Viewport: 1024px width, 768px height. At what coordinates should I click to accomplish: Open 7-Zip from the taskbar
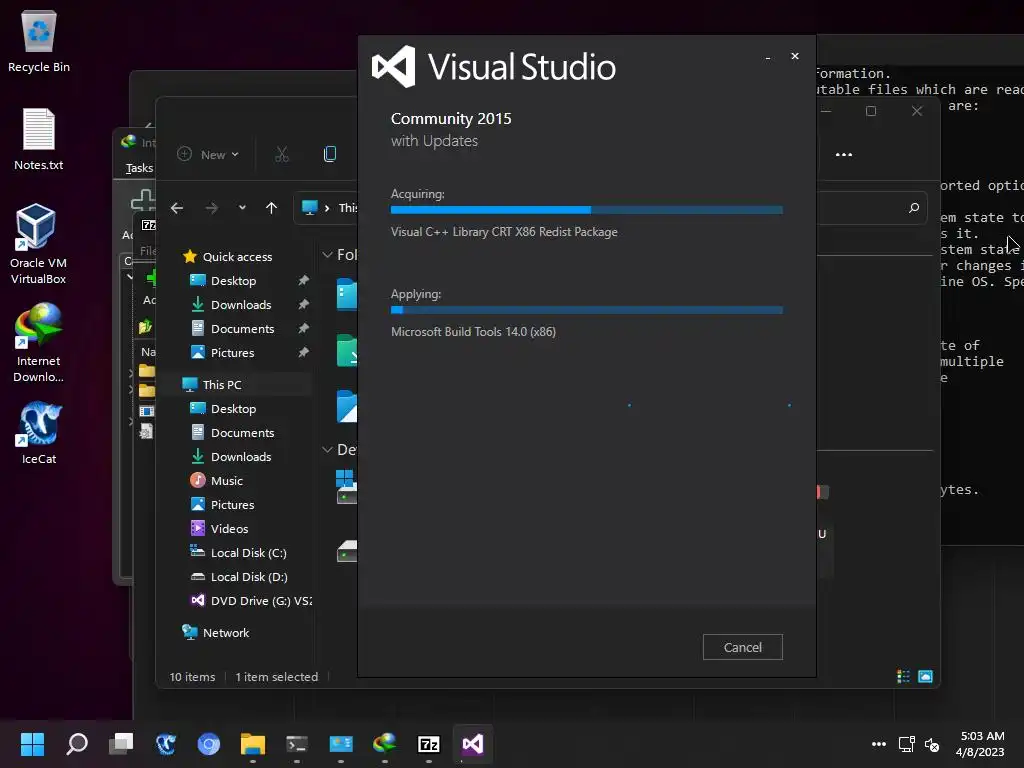click(x=428, y=744)
